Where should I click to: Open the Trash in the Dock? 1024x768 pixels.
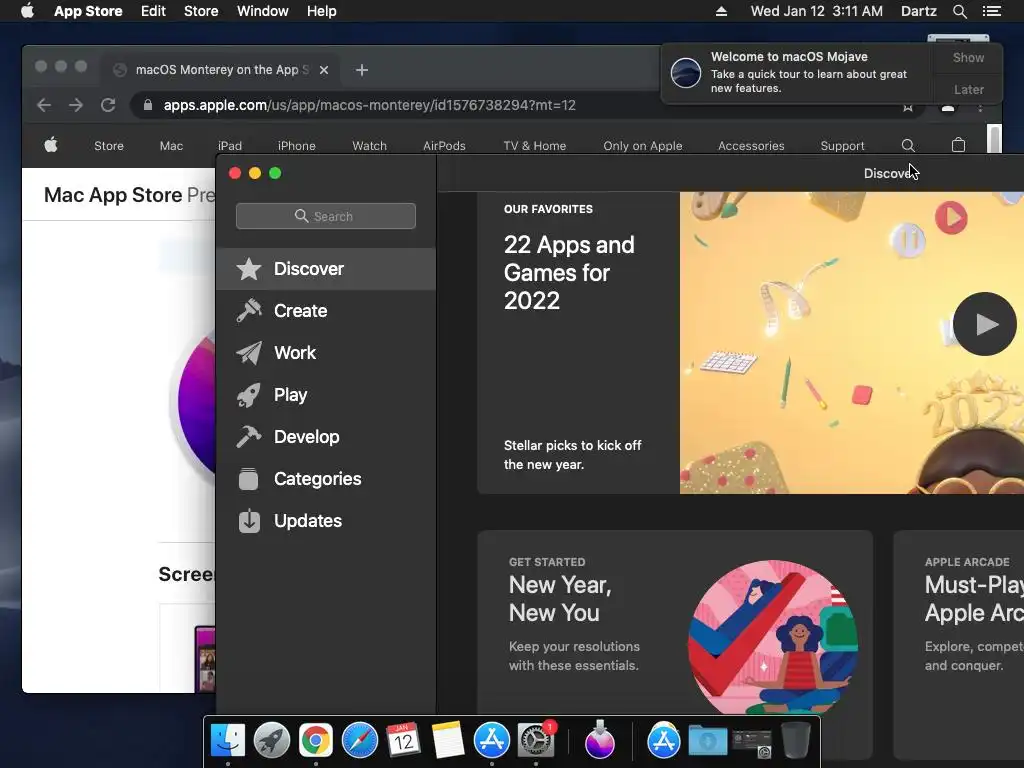point(795,740)
